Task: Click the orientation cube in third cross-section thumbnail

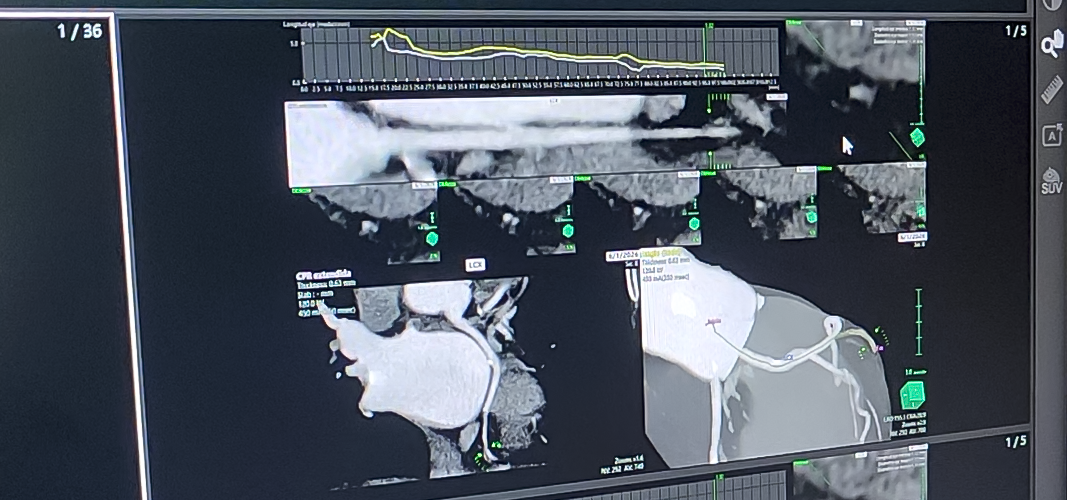Action: 694,224
